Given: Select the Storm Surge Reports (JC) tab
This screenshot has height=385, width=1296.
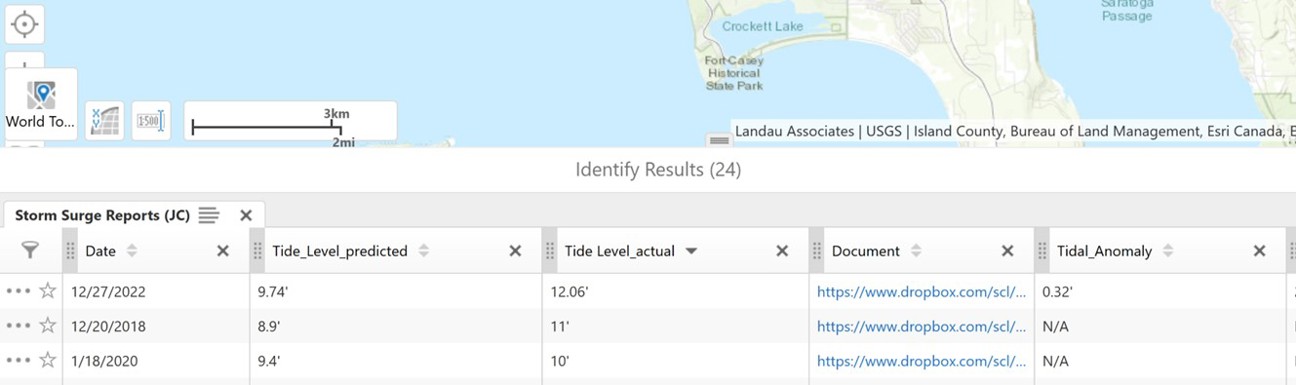Looking at the screenshot, I should (x=102, y=215).
